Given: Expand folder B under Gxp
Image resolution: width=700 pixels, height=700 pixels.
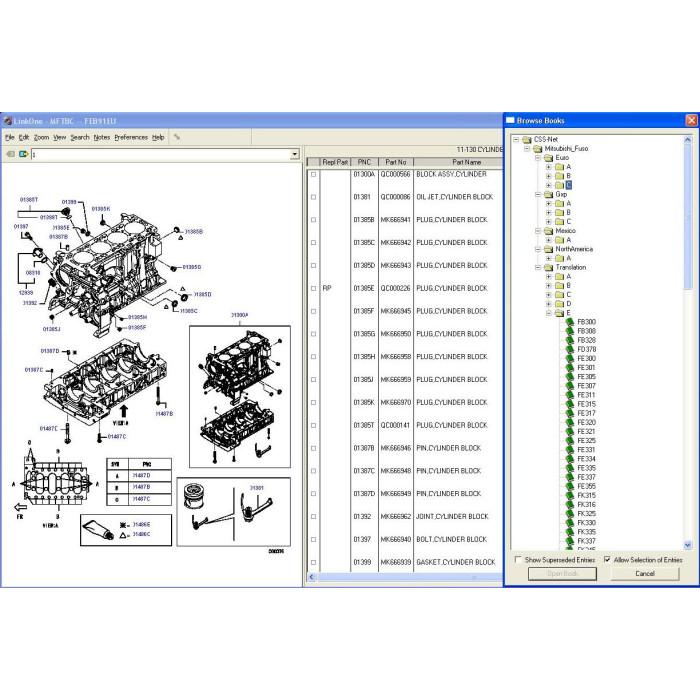Looking at the screenshot, I should (549, 212).
